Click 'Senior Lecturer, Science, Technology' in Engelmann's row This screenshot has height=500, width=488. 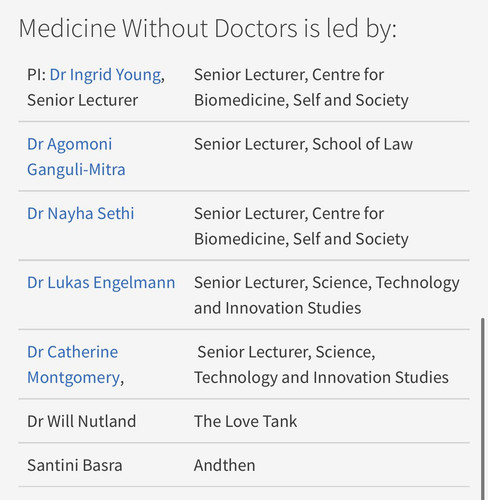(327, 283)
